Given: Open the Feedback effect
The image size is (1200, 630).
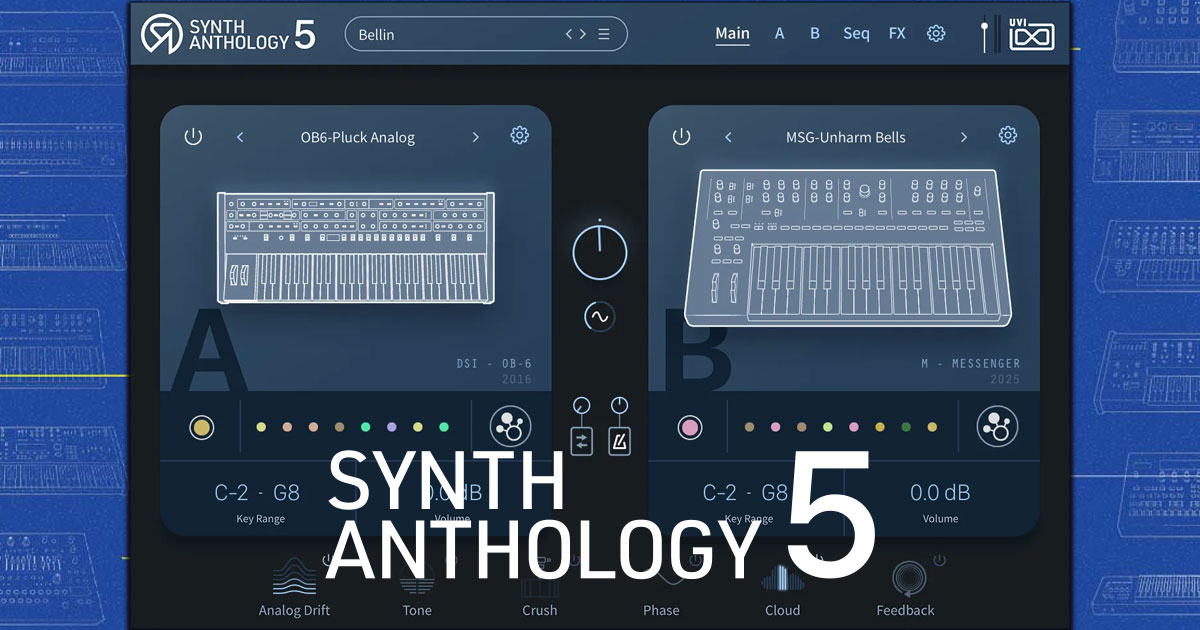Looking at the screenshot, I should click(906, 590).
